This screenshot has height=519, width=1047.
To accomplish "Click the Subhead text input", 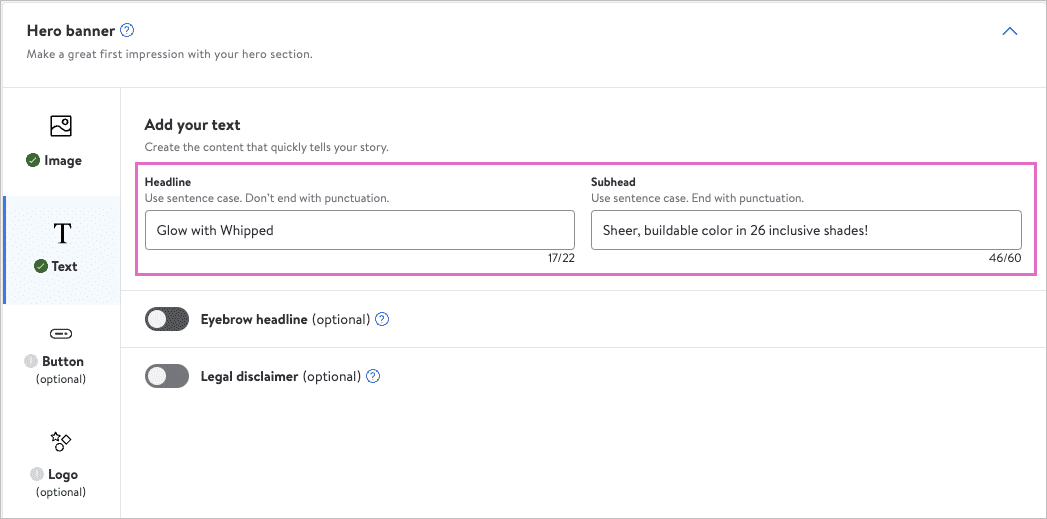I will coord(806,230).
